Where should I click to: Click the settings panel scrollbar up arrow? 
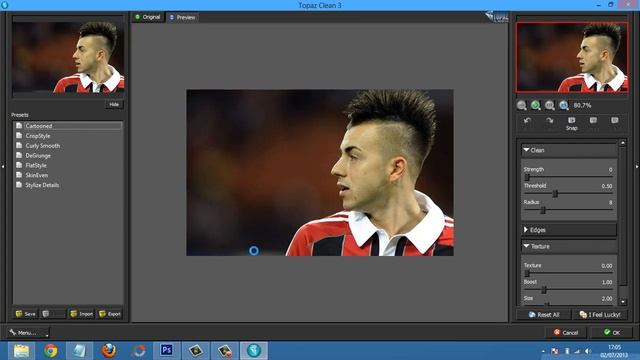point(623,143)
